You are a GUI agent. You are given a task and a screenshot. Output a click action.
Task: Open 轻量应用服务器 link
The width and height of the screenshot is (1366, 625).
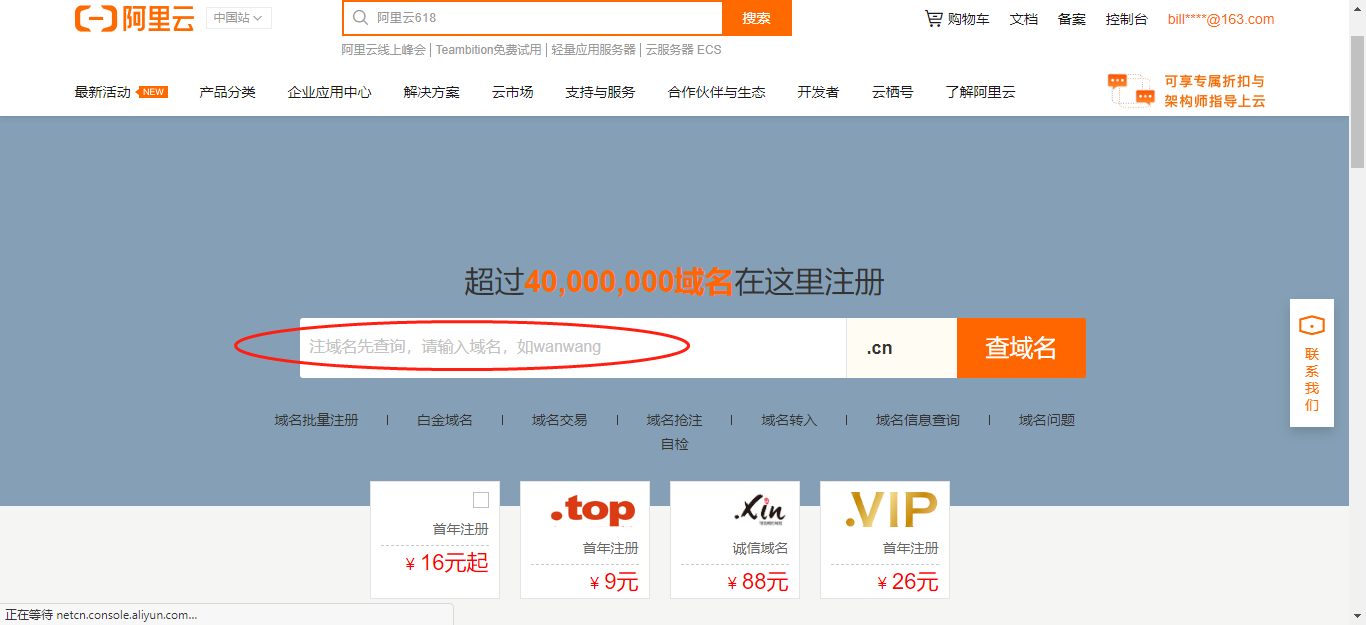tap(594, 49)
